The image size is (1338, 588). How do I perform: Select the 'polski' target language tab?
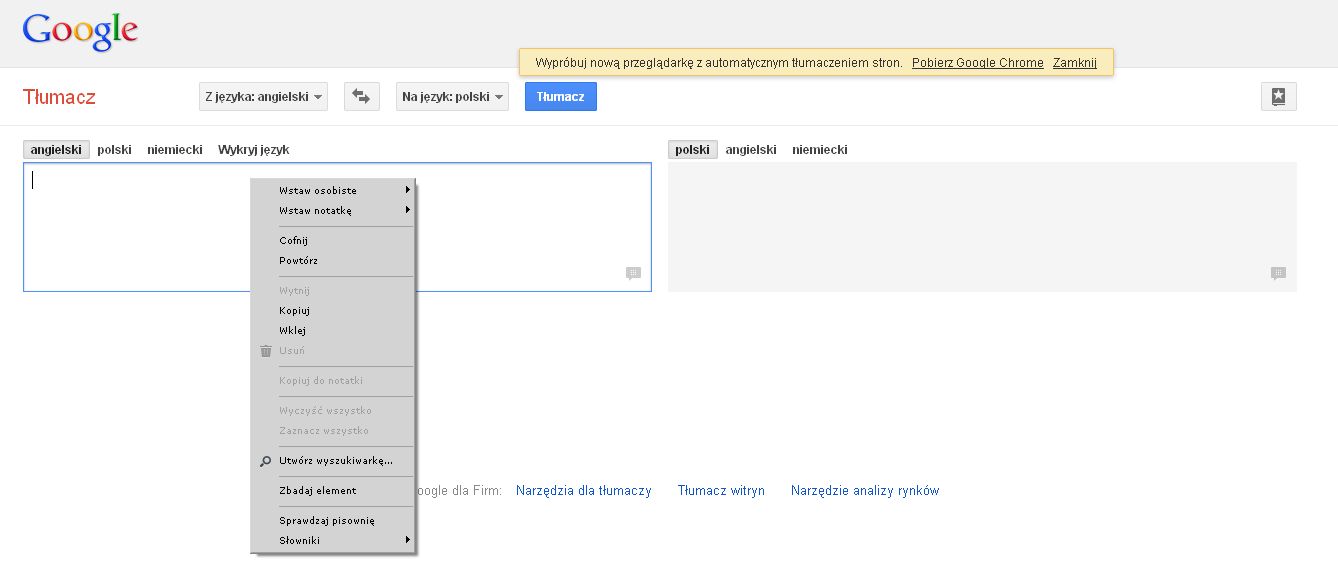coord(692,150)
